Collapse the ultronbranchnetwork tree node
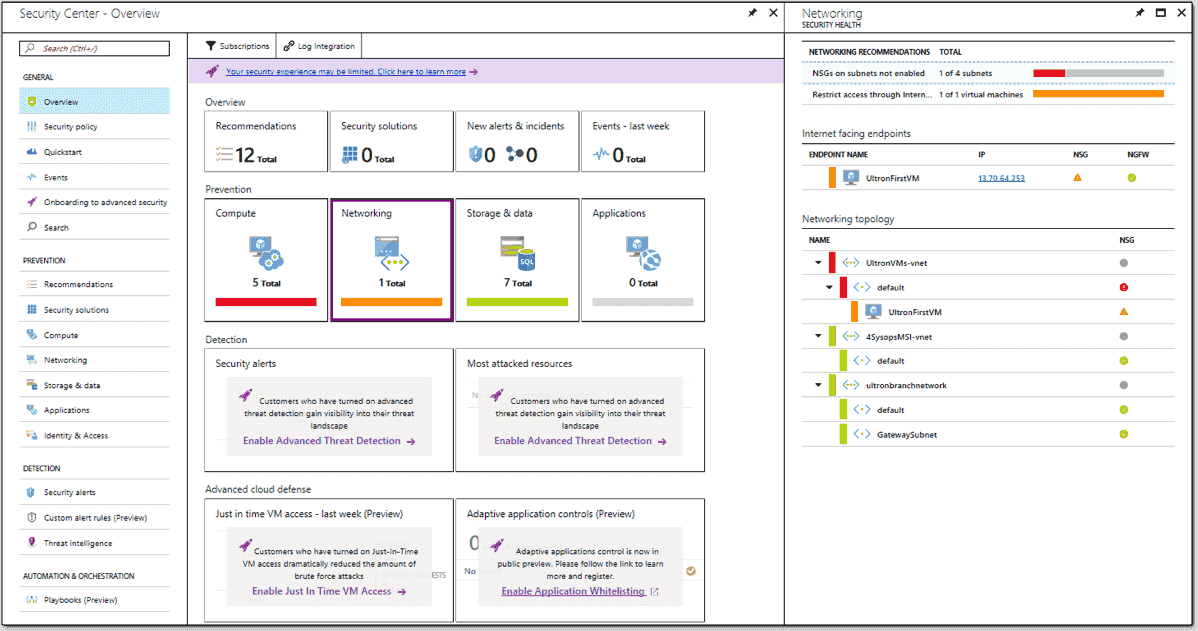 point(818,385)
